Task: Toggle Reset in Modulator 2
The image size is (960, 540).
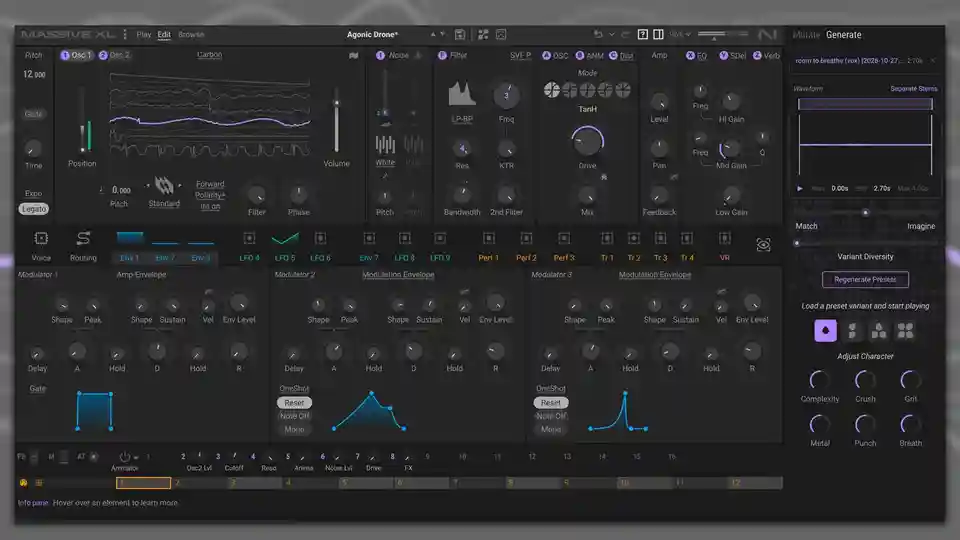Action: tap(294, 403)
